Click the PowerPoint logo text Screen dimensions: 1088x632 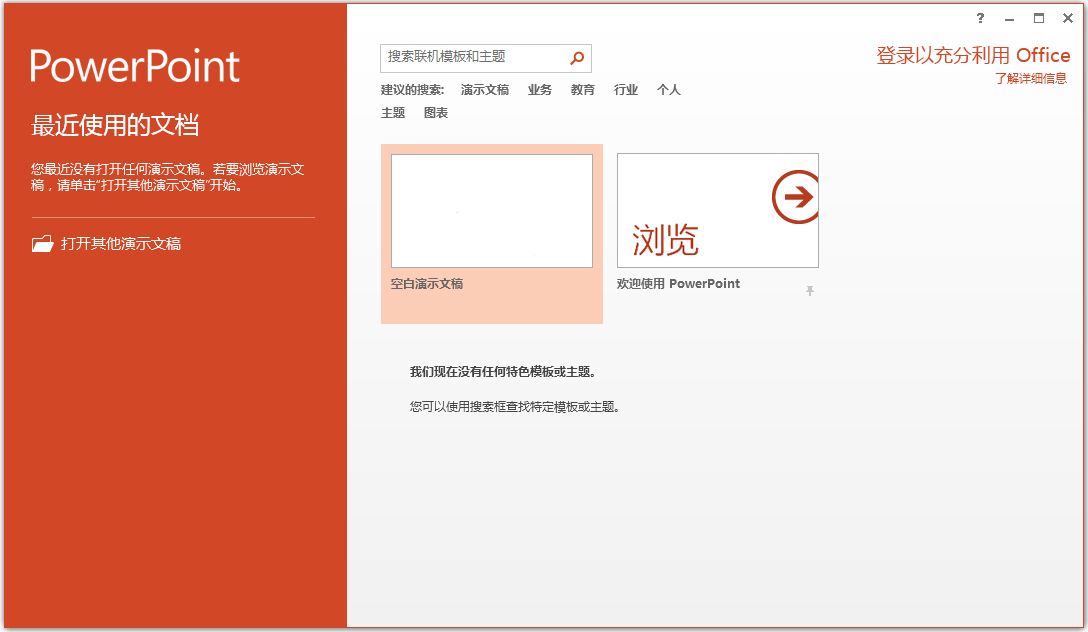135,65
